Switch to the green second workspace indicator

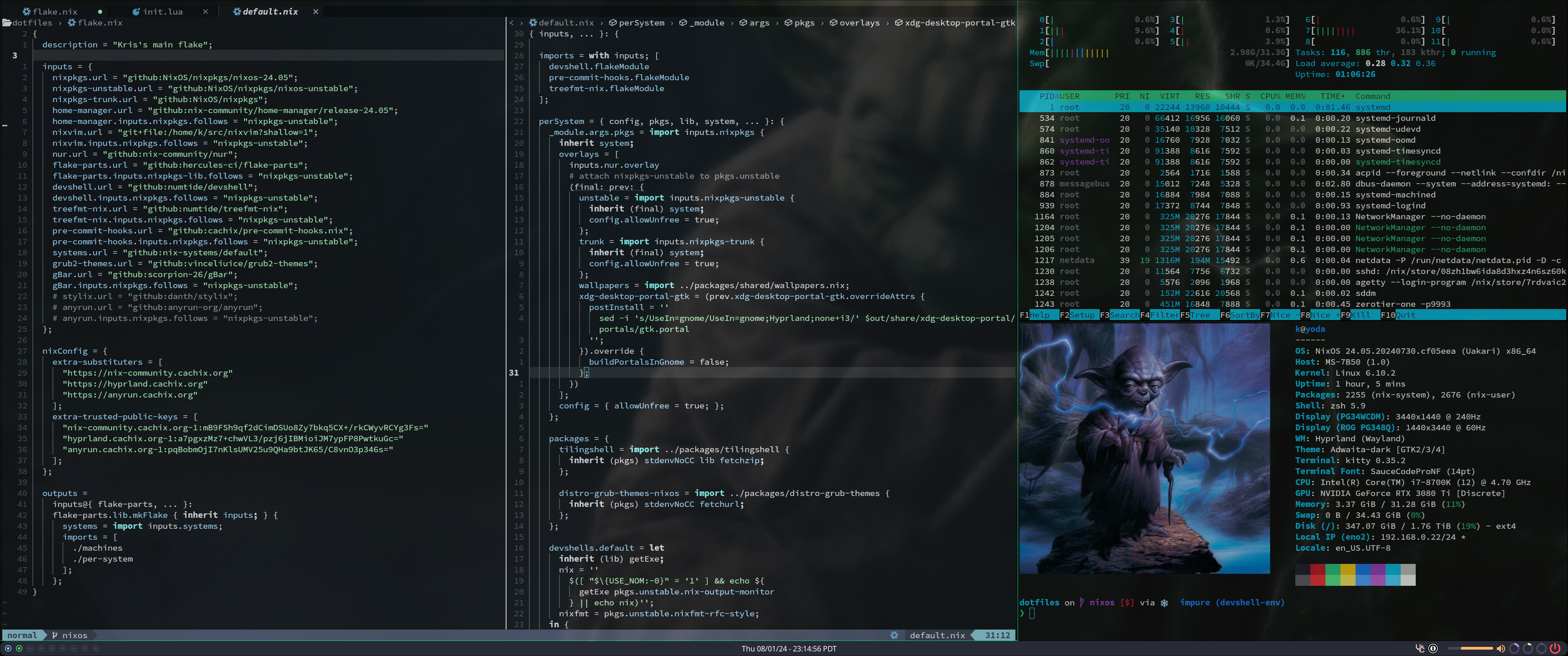tap(19, 649)
